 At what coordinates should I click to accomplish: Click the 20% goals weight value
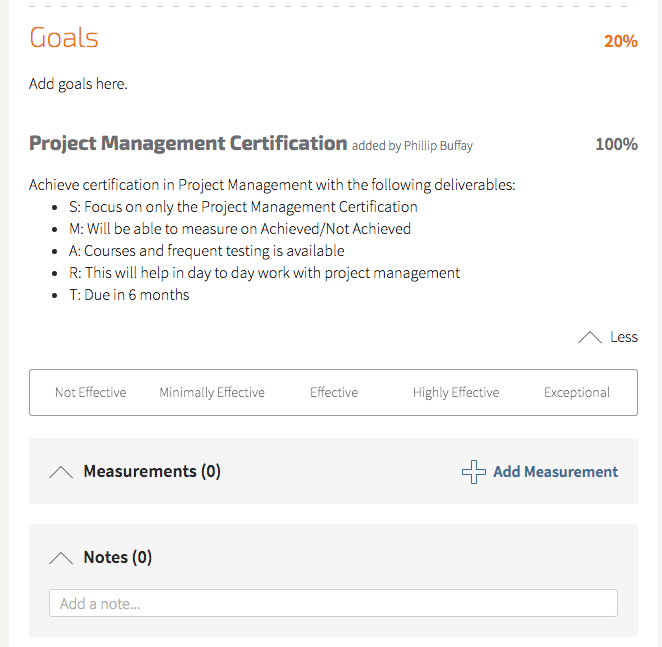click(621, 41)
